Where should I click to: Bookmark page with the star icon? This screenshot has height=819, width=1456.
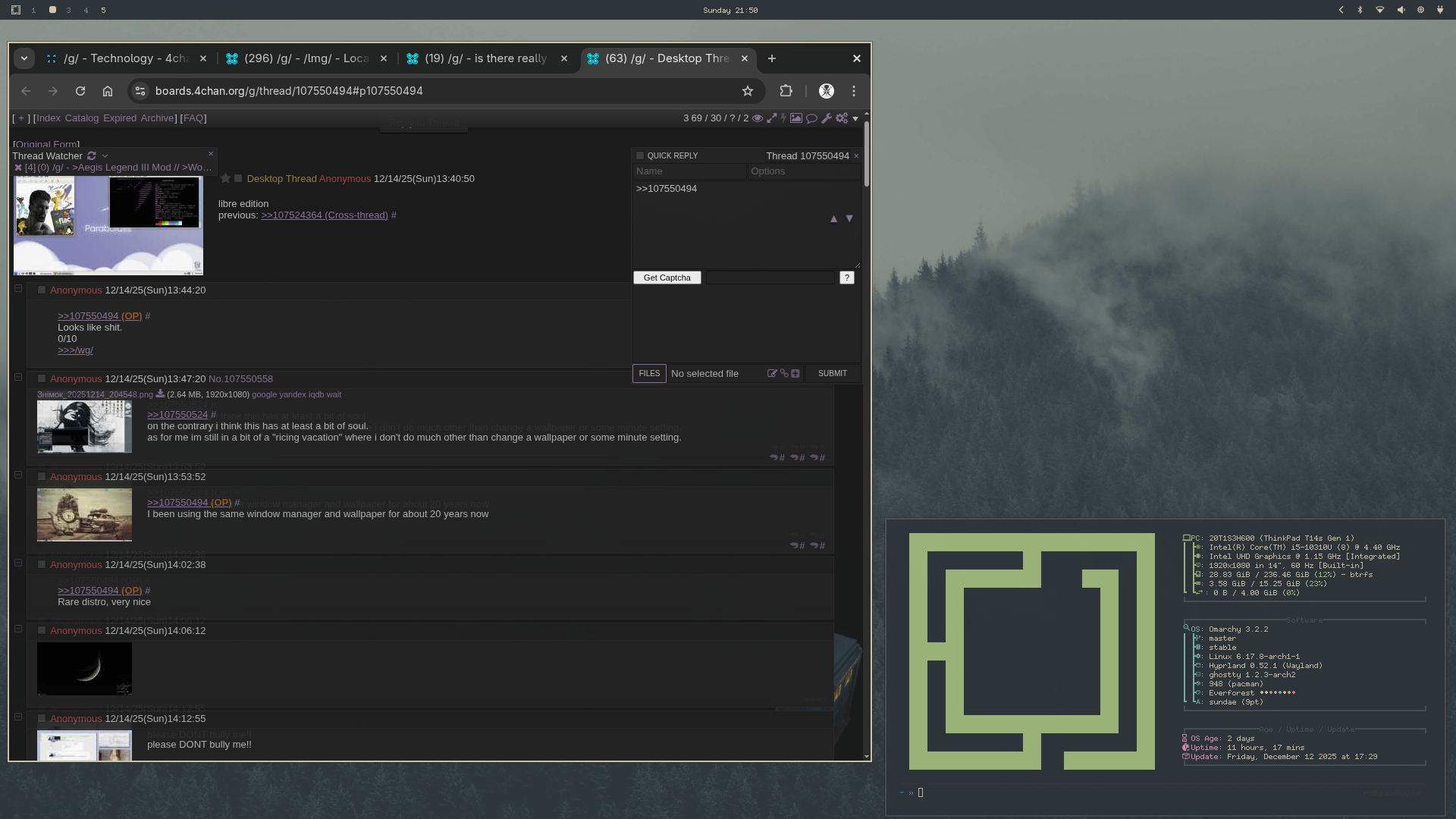tap(748, 91)
